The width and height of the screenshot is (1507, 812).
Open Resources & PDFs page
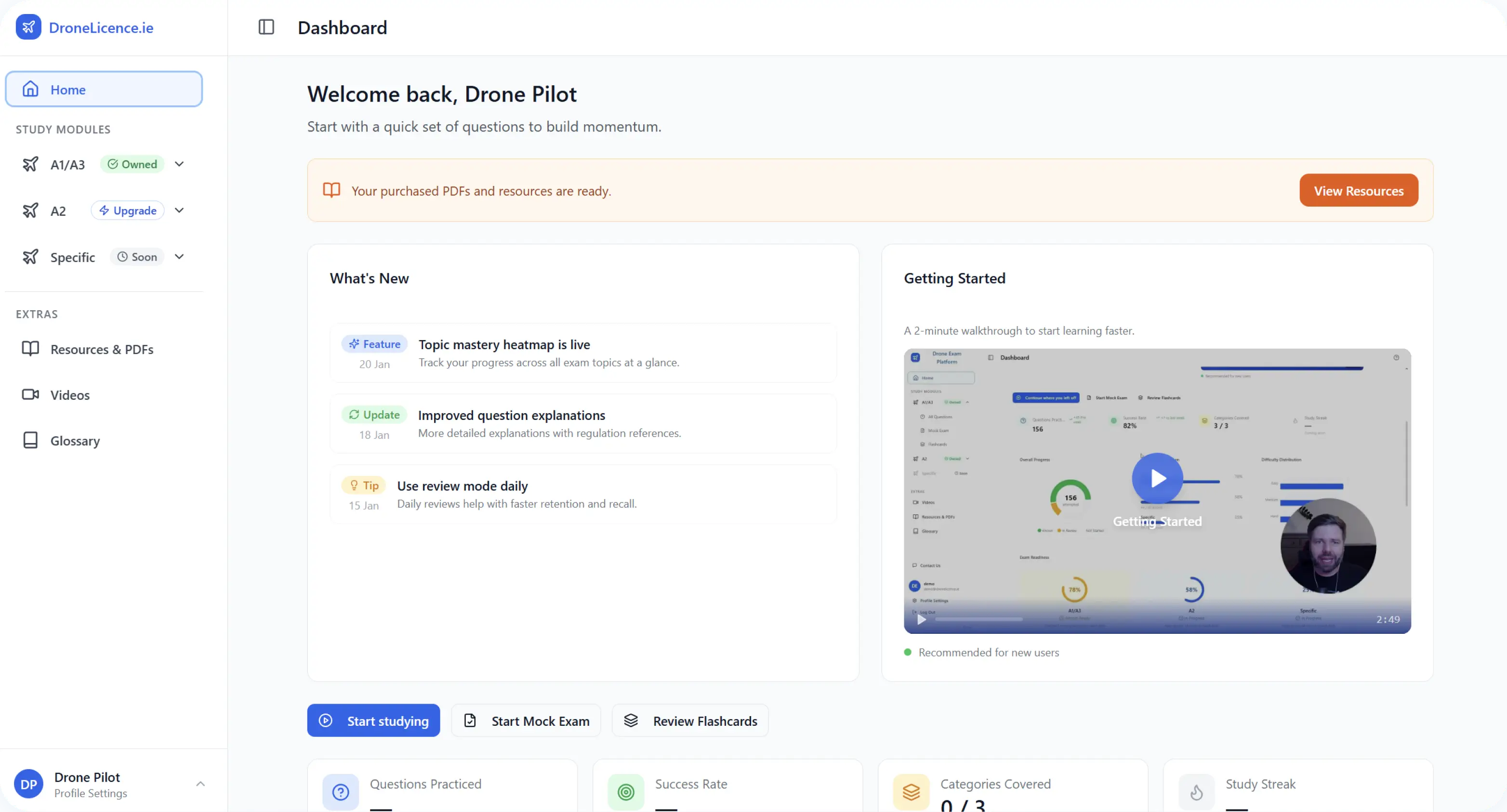pyautogui.click(x=102, y=349)
